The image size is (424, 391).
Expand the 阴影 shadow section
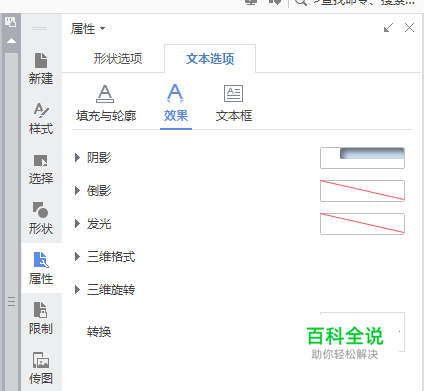coord(77,158)
